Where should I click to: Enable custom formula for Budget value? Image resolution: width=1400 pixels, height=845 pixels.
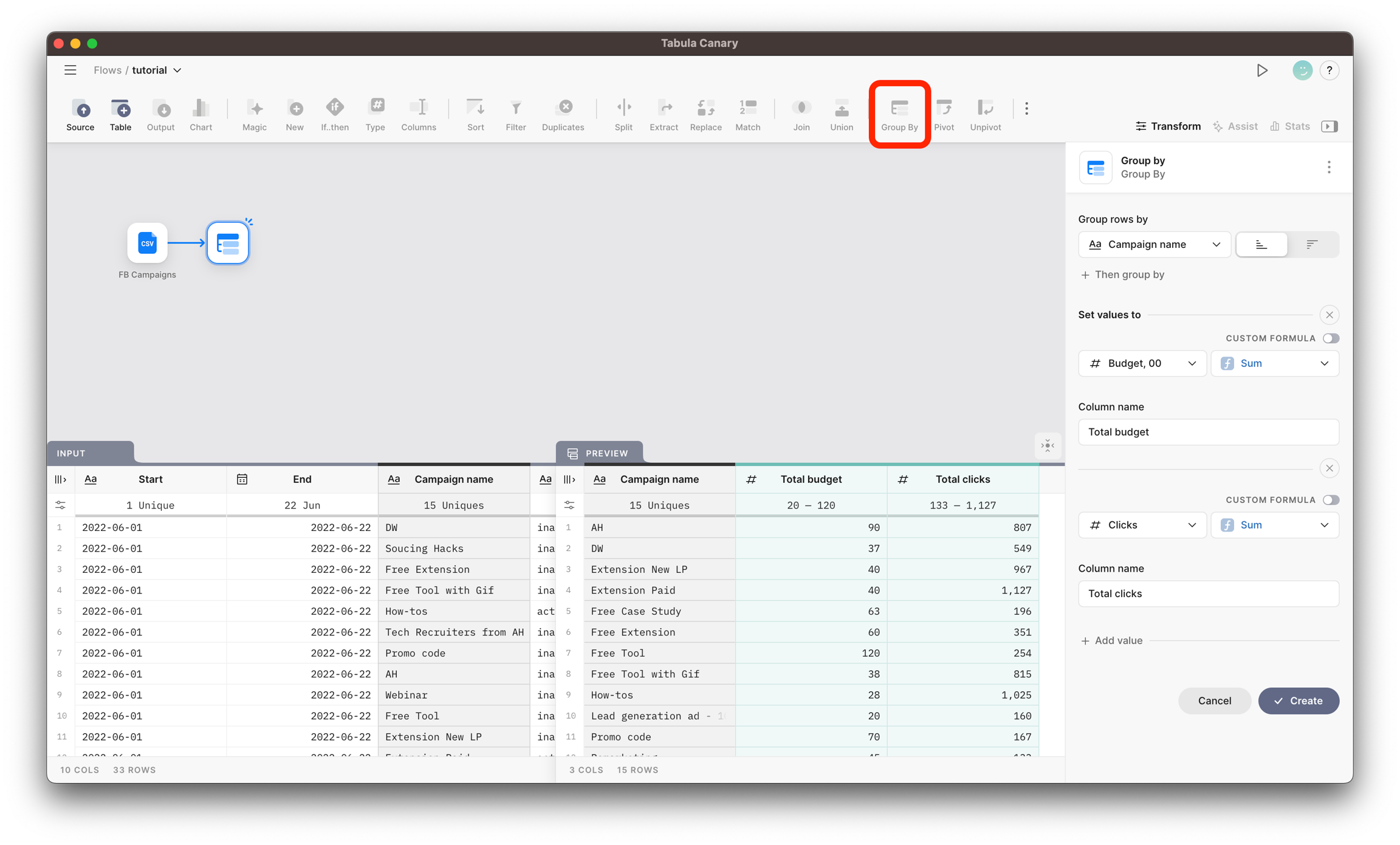click(1330, 338)
